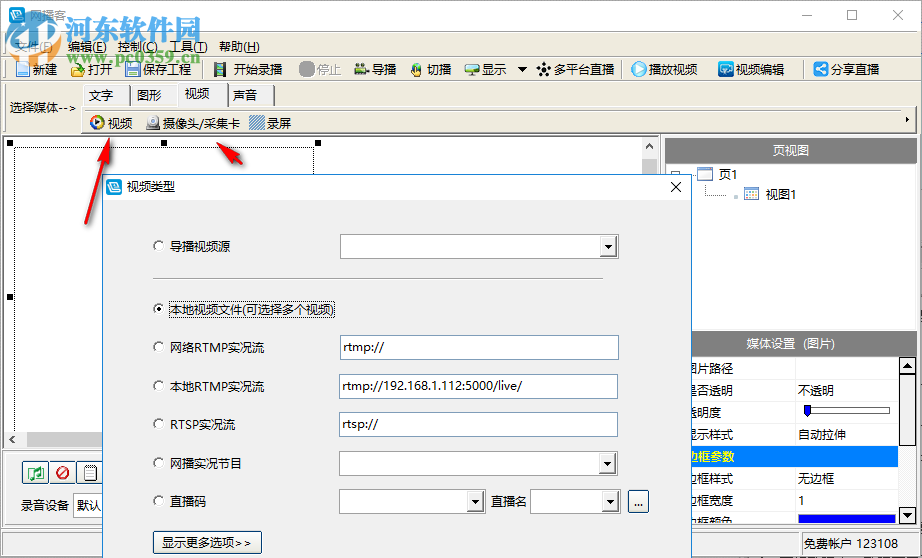Viewport: 922px width, 558px height.
Task: Open 直播名 dropdown list
Action: coord(610,502)
